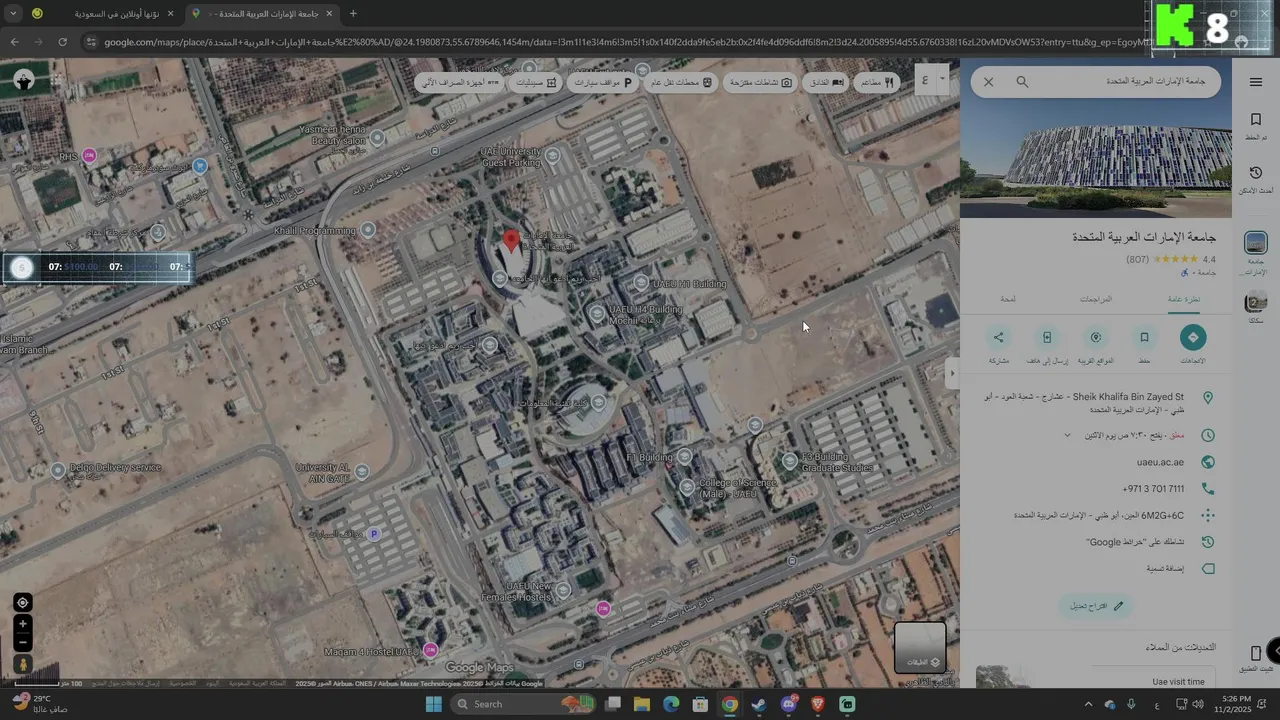Image resolution: width=1280 pixels, height=720 pixels.
Task: Click the F3 Building Graduate Studies marker
Action: pos(790,461)
